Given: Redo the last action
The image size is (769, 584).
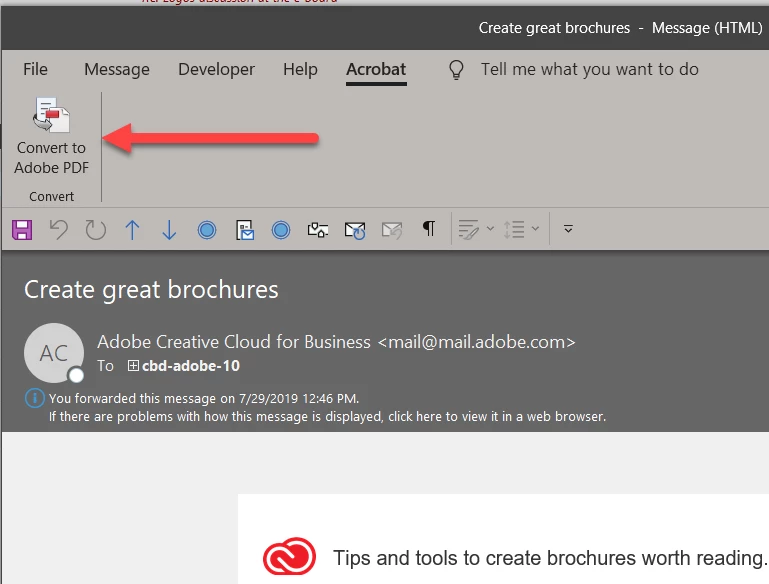Looking at the screenshot, I should [96, 229].
